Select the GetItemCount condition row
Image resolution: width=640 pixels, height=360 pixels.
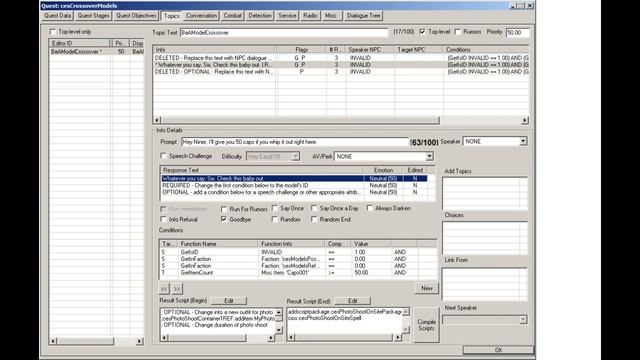click(298, 273)
